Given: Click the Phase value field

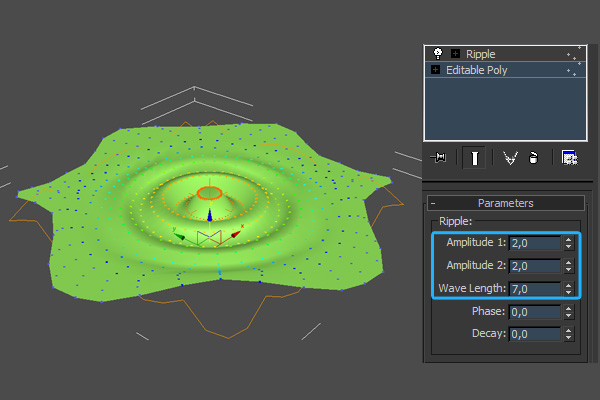Looking at the screenshot, I should click(535, 312).
